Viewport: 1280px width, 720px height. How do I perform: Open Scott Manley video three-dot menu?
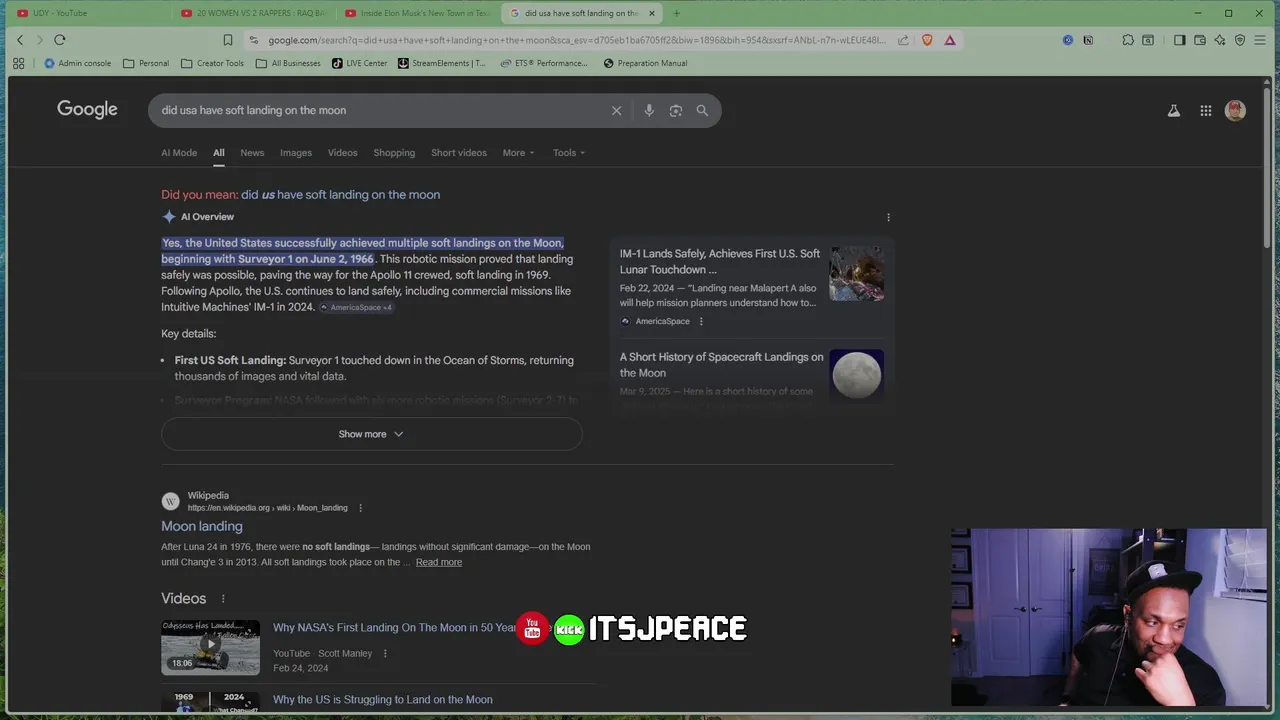385,653
